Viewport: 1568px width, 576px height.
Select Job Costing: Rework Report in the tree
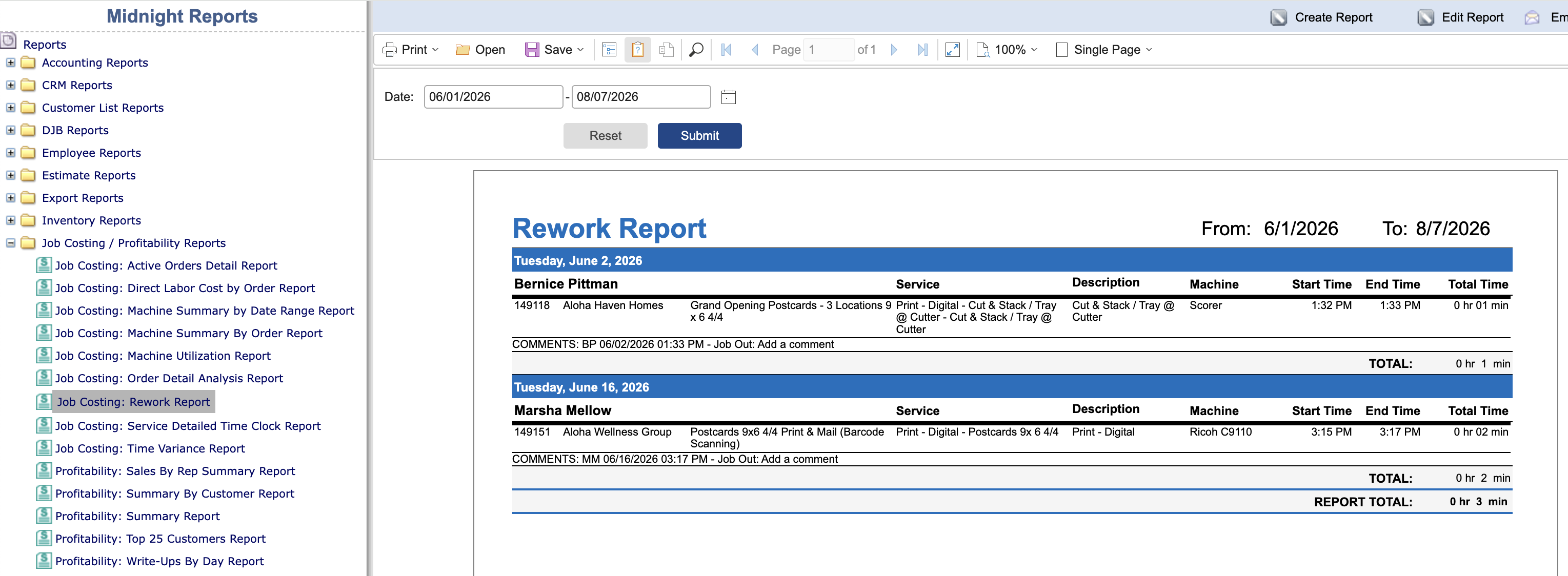pos(133,401)
